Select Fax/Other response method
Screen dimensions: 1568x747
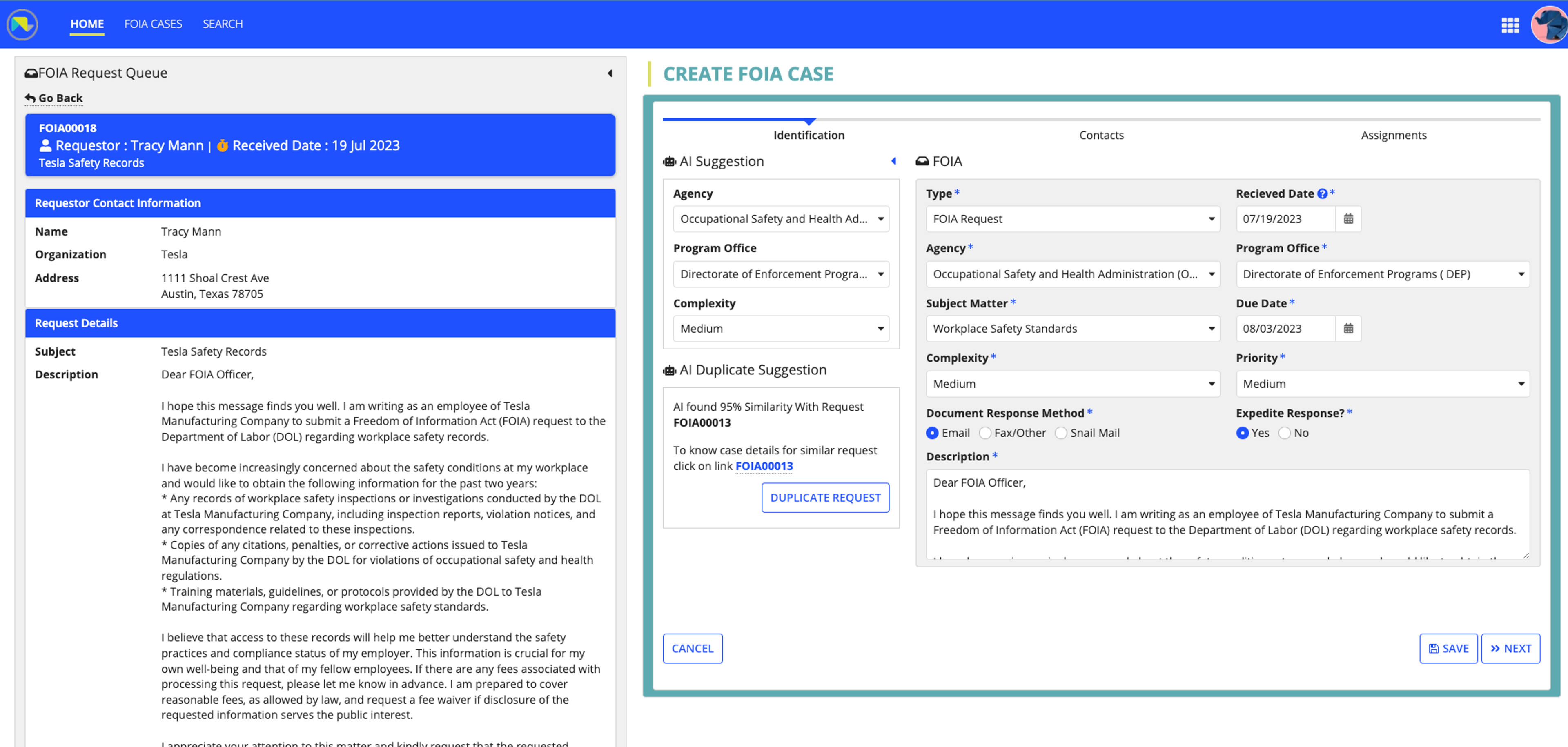click(x=985, y=433)
